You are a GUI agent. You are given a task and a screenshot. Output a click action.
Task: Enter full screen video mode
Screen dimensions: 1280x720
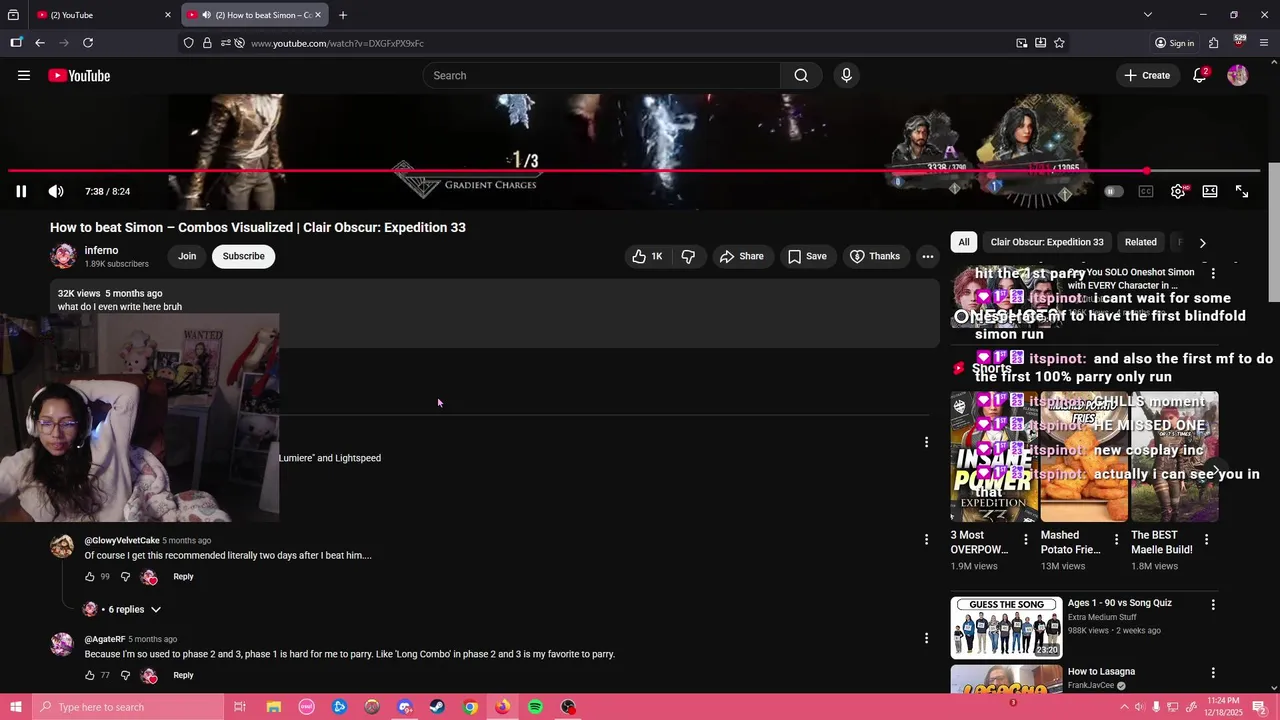pos(1242,191)
